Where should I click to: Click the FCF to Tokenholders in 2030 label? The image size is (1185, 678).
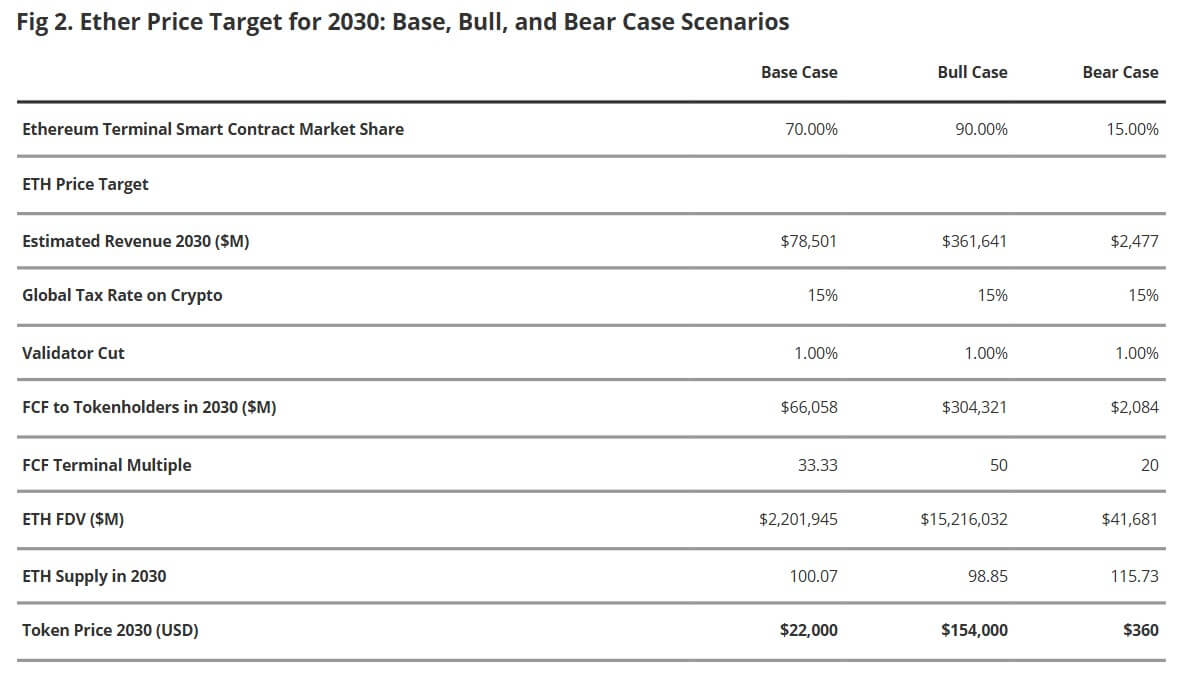pyautogui.click(x=149, y=407)
